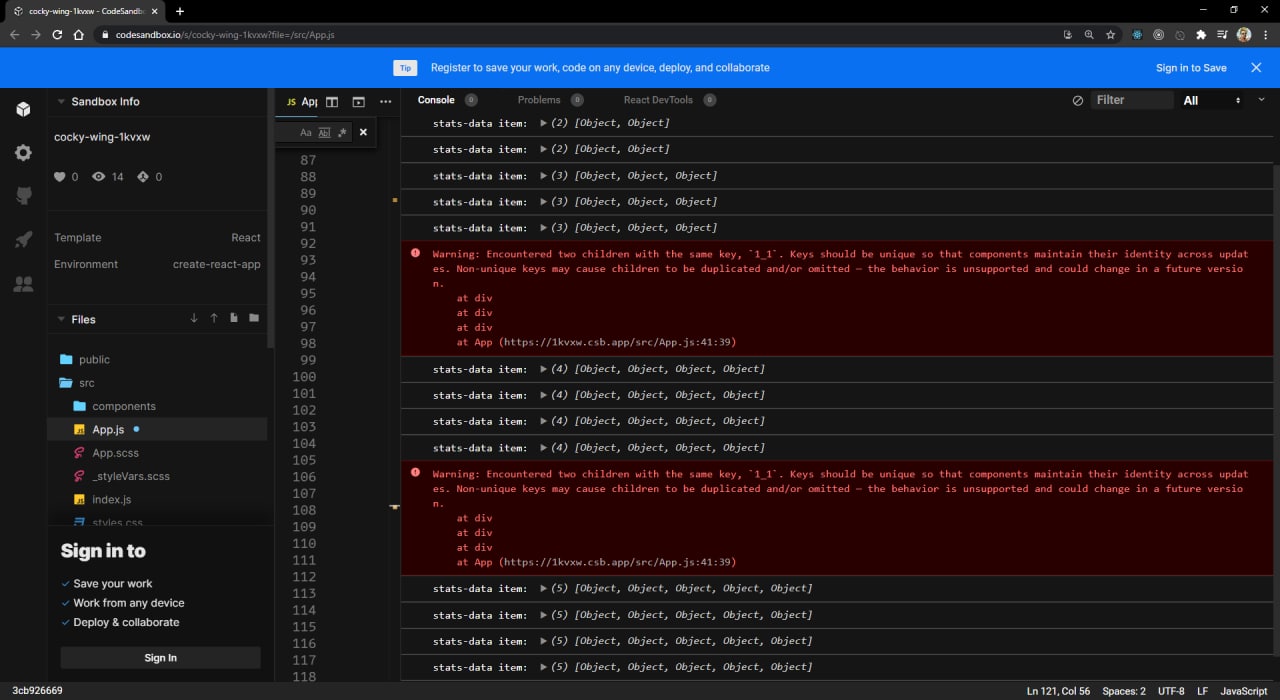Click the React DevTools browser extension icon

pos(1137,34)
